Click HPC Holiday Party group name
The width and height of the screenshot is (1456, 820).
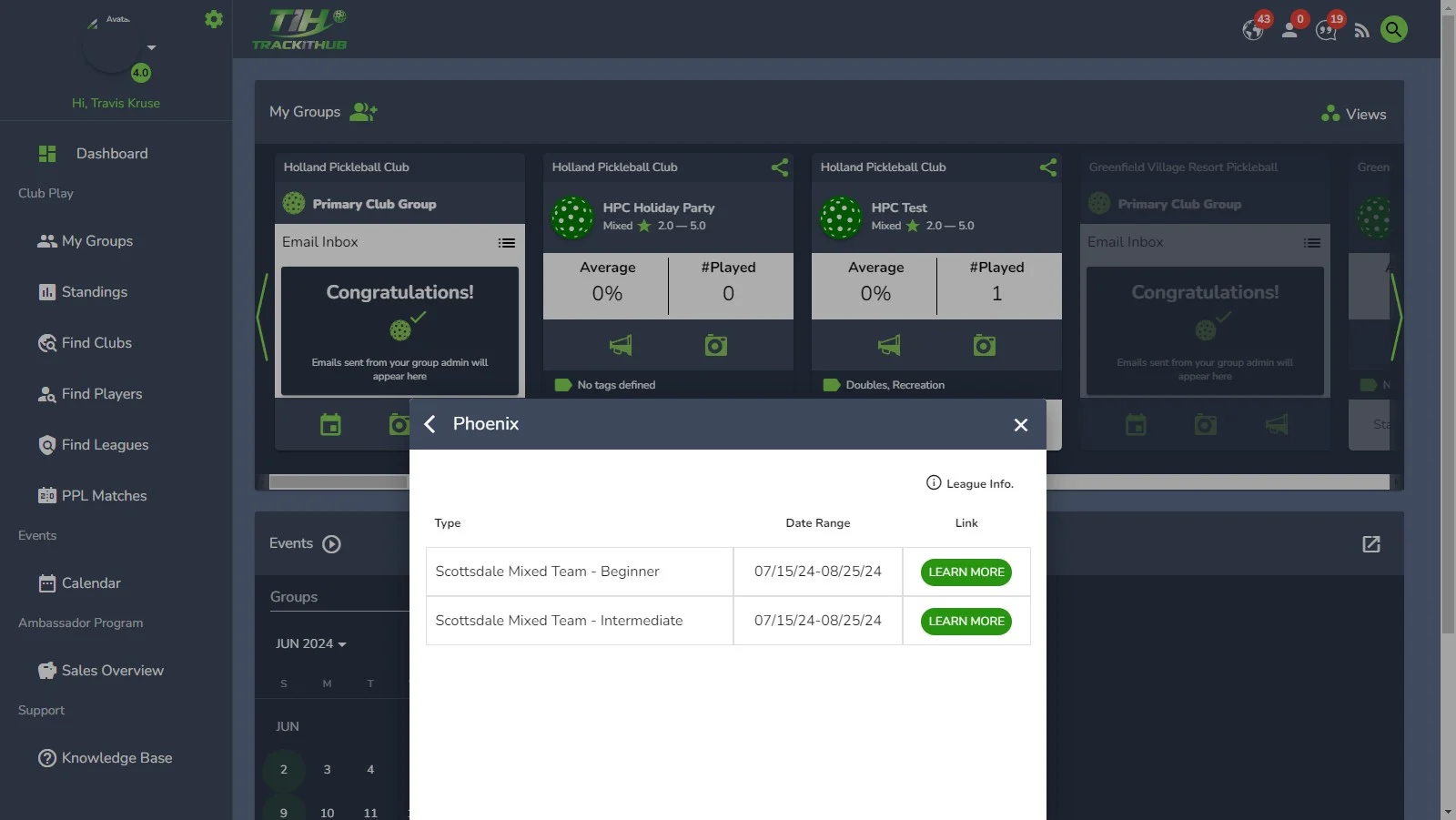click(659, 208)
